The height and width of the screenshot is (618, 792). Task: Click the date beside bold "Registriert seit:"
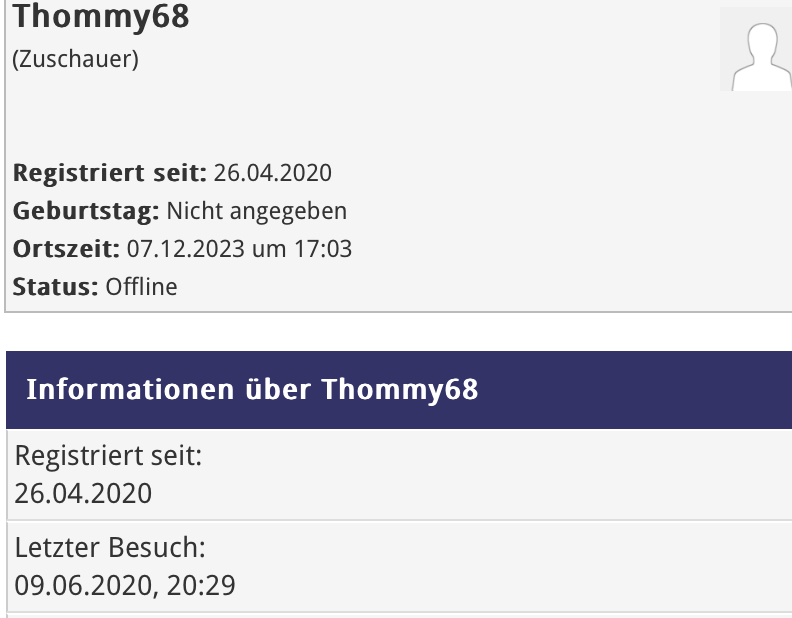272,173
